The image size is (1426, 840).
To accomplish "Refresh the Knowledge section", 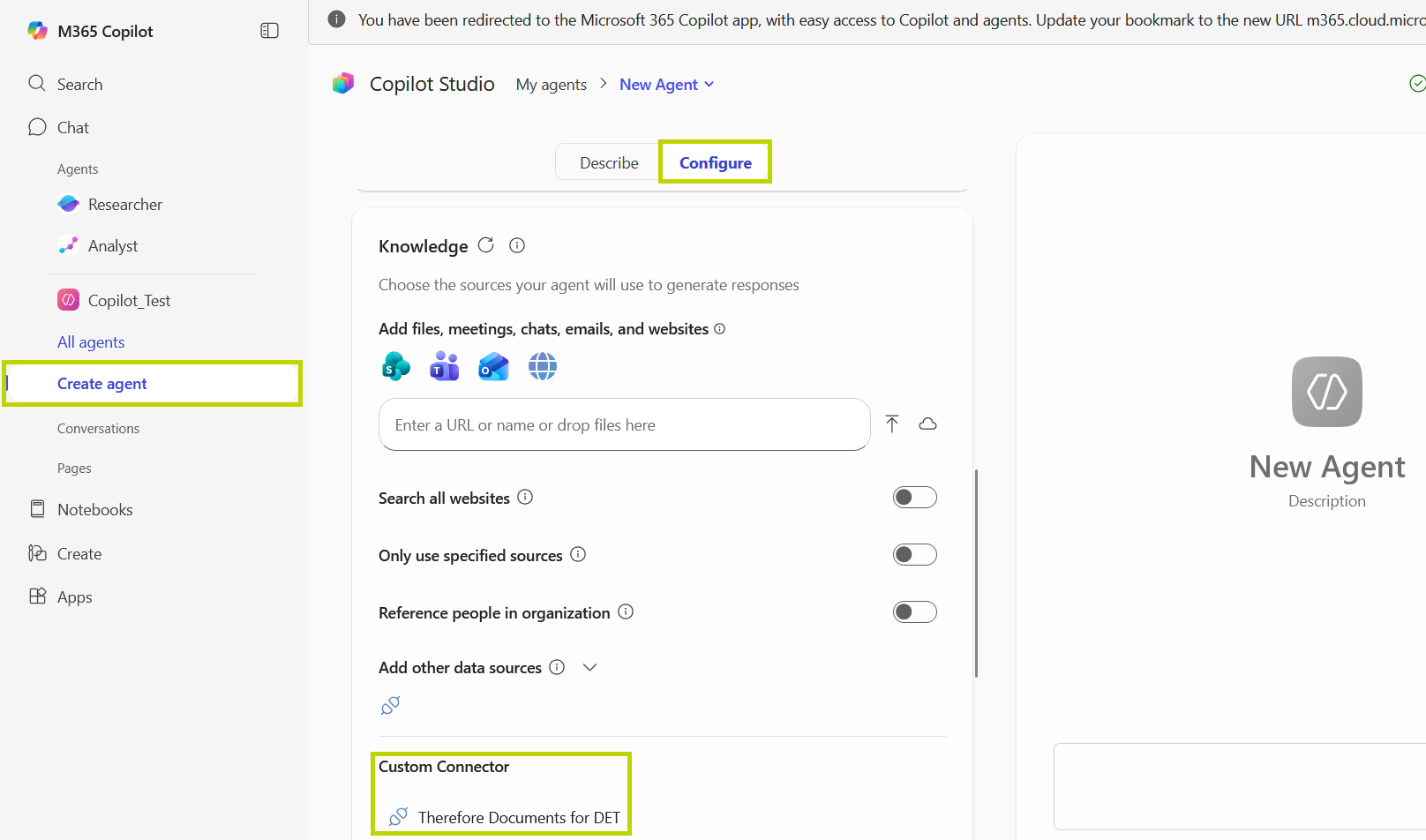I will 485,245.
